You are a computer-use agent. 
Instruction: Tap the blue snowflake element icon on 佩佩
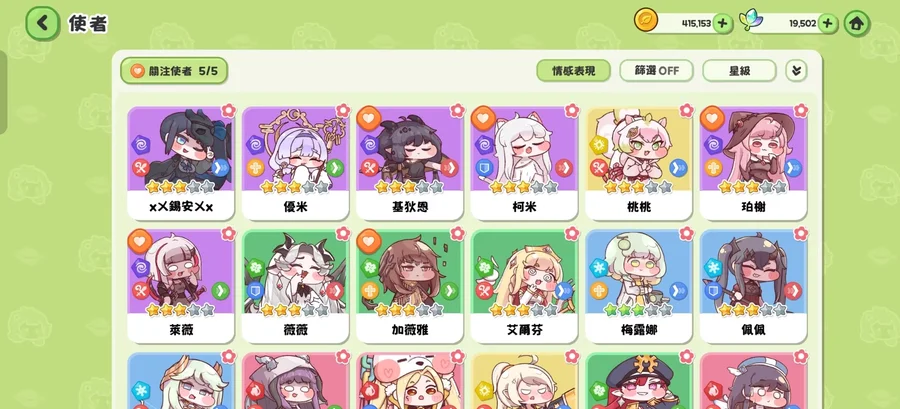713,268
